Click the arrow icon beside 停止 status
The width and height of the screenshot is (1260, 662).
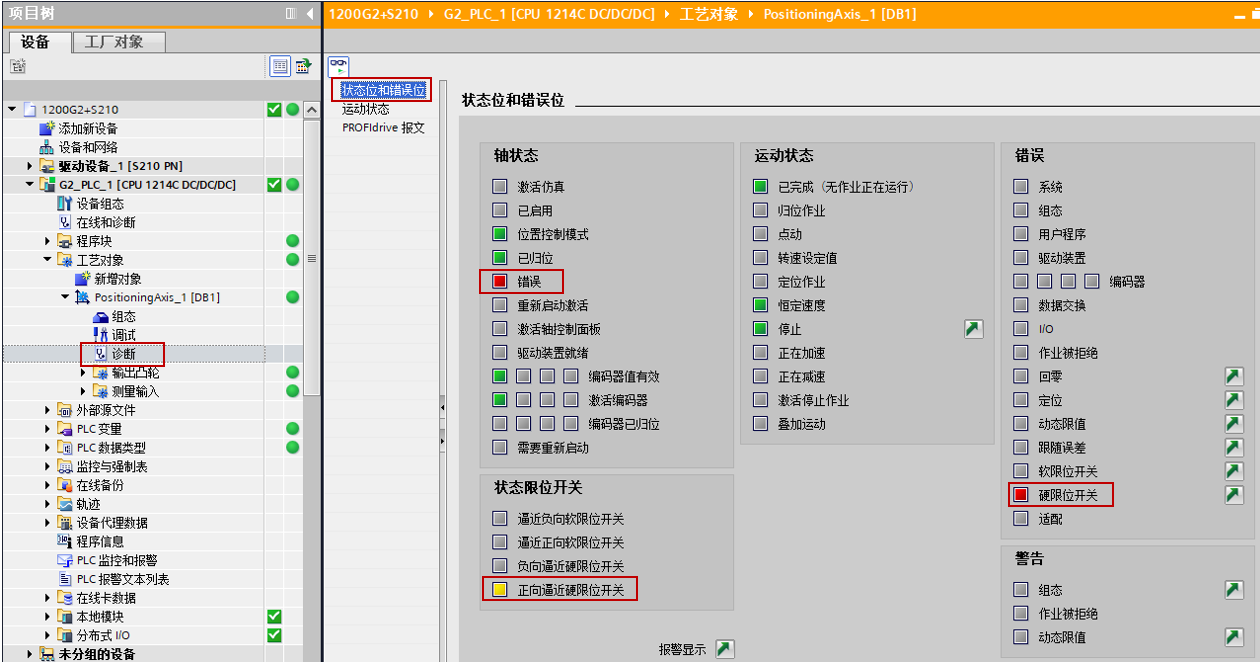tap(973, 329)
